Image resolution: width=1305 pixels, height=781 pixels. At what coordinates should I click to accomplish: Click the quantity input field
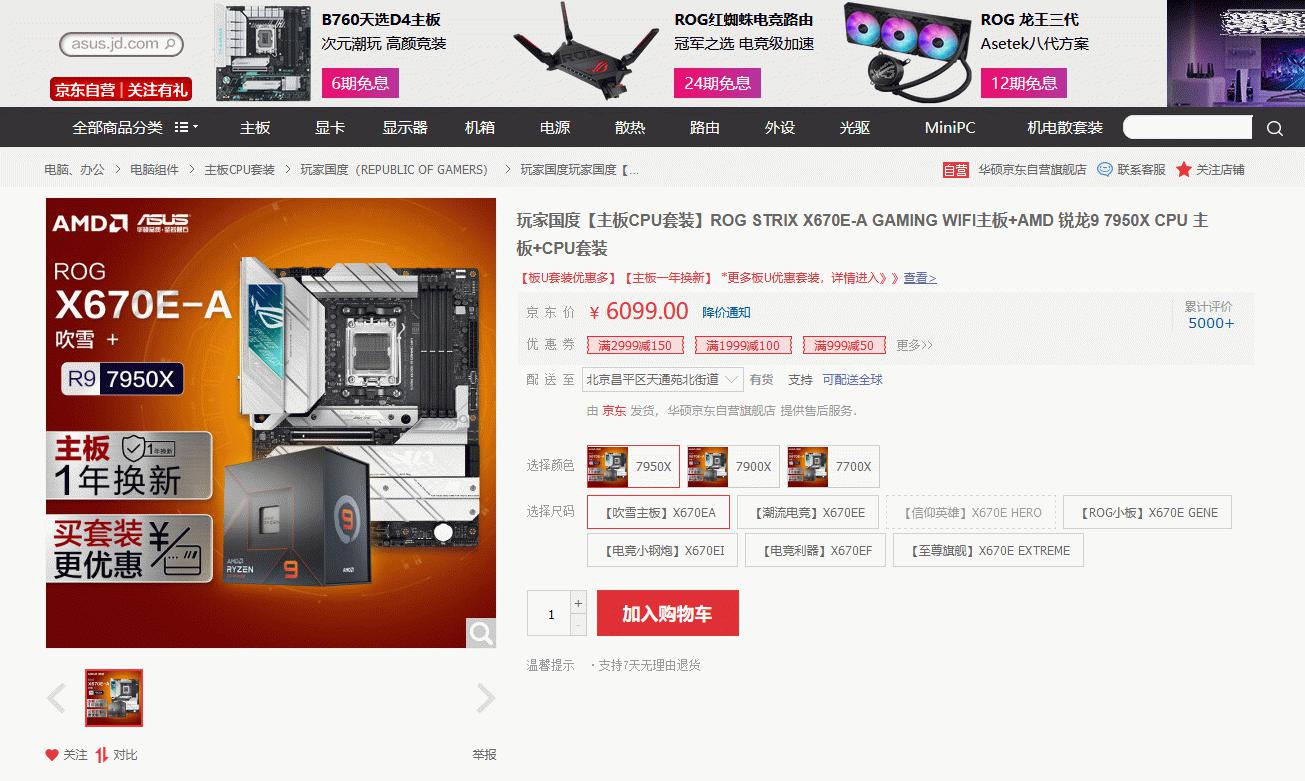click(549, 613)
